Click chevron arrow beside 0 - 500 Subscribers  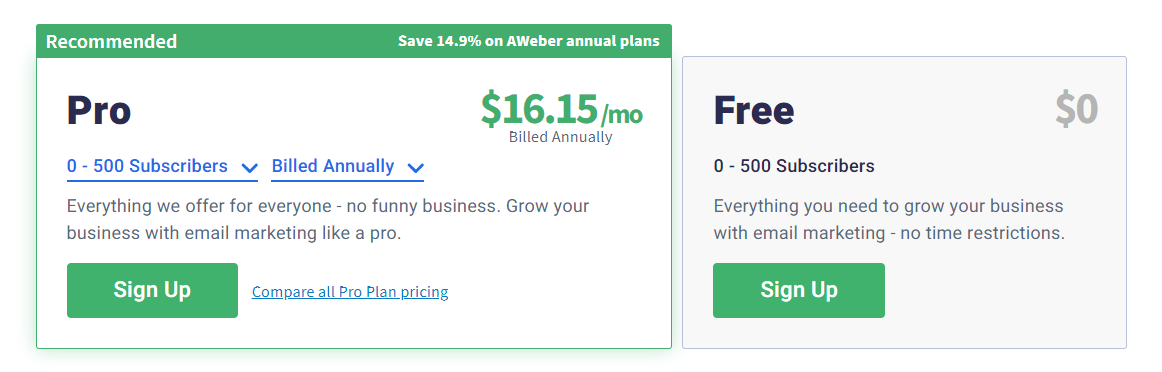(249, 168)
